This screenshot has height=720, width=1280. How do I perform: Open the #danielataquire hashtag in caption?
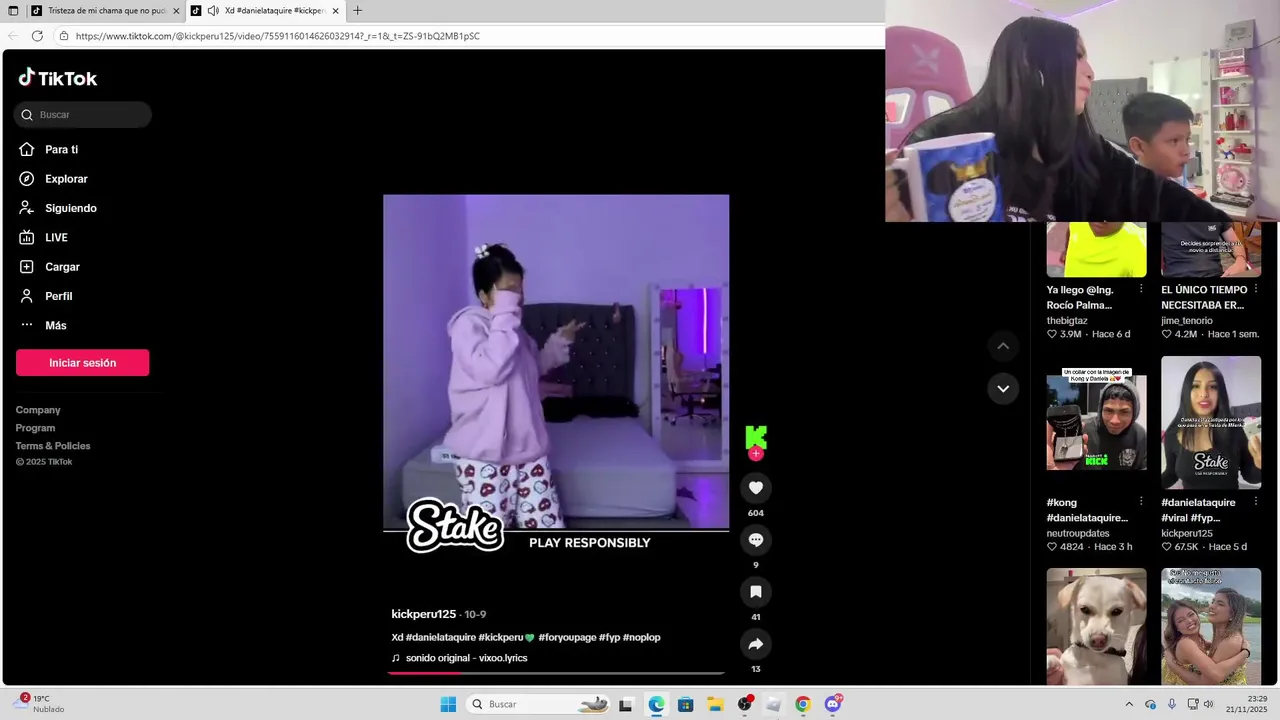coord(441,637)
